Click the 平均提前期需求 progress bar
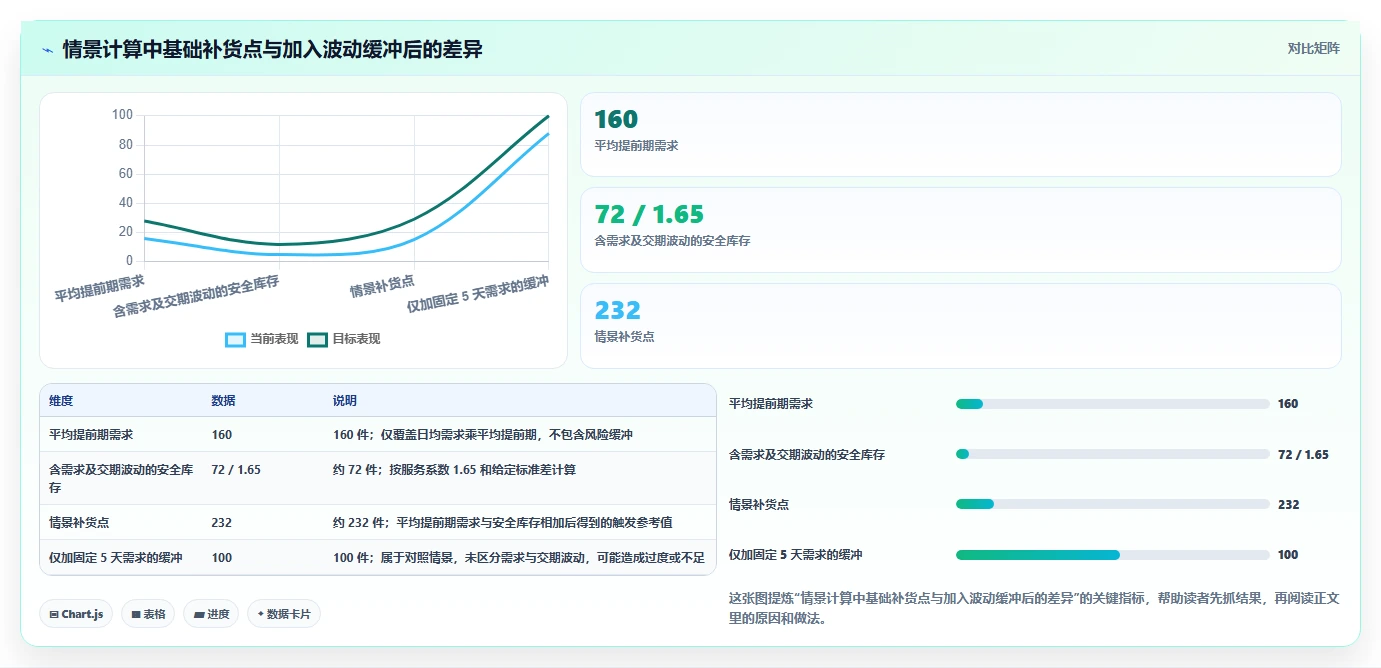Screen dimensions: 1381x668 [1112, 404]
